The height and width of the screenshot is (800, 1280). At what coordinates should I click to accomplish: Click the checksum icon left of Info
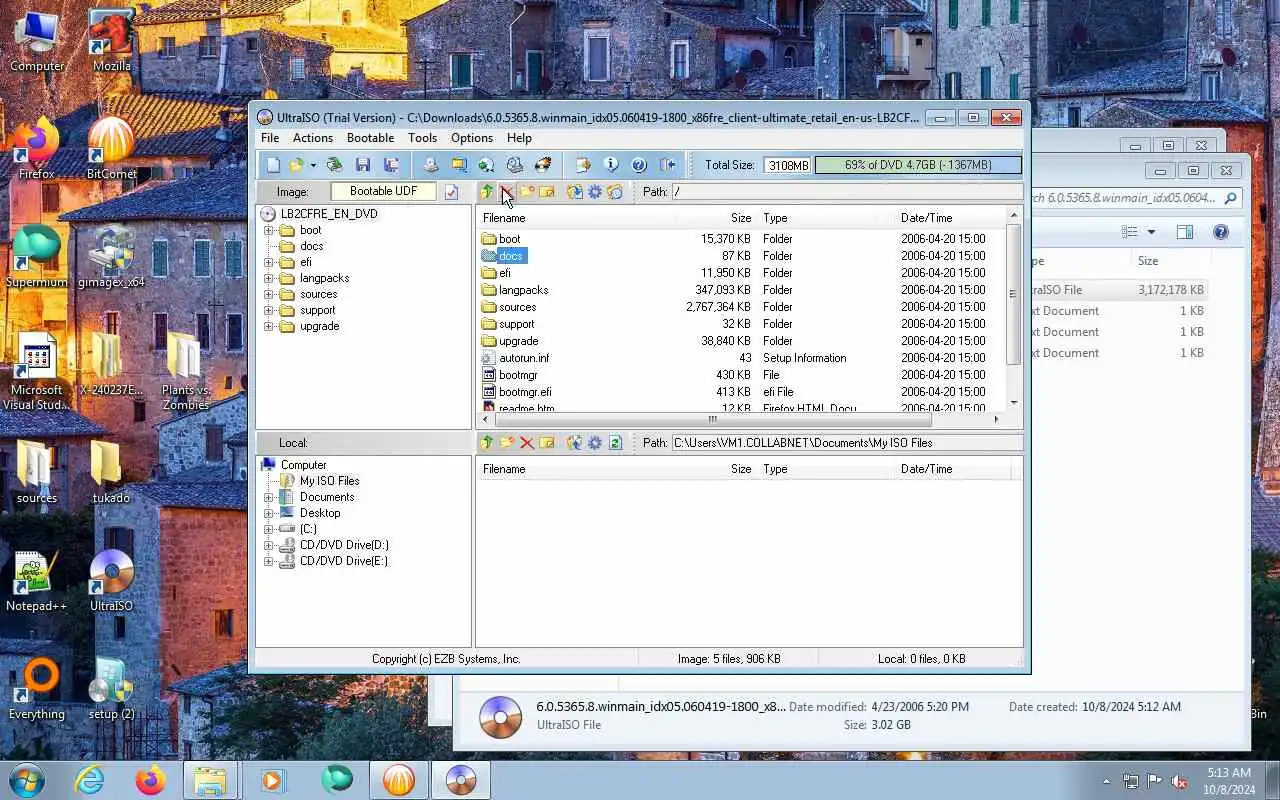tap(583, 165)
